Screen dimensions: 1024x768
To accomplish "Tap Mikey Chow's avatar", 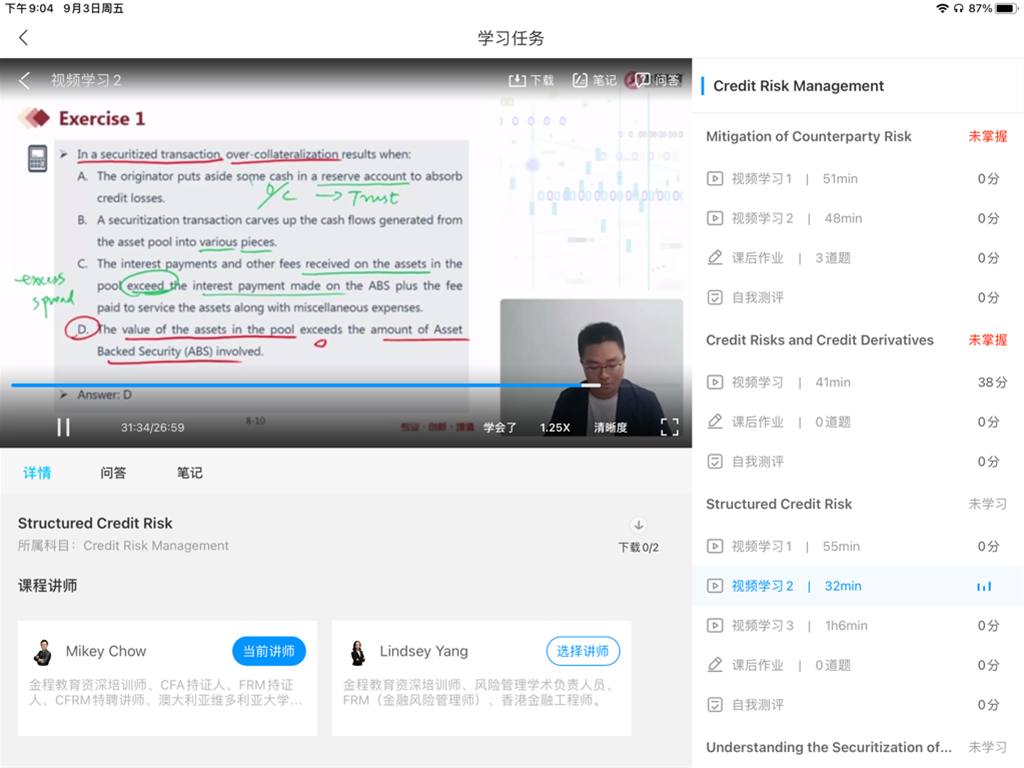I will [43, 652].
